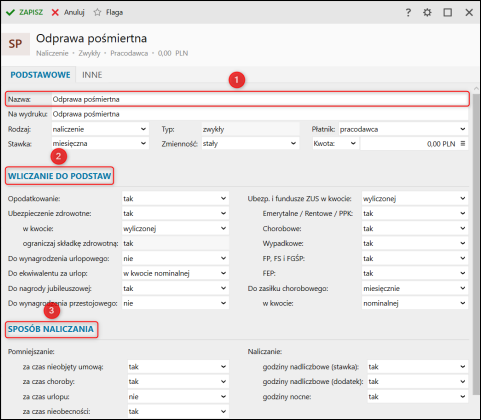Expand the Zmienność stały dropdown

[x=250, y=144]
